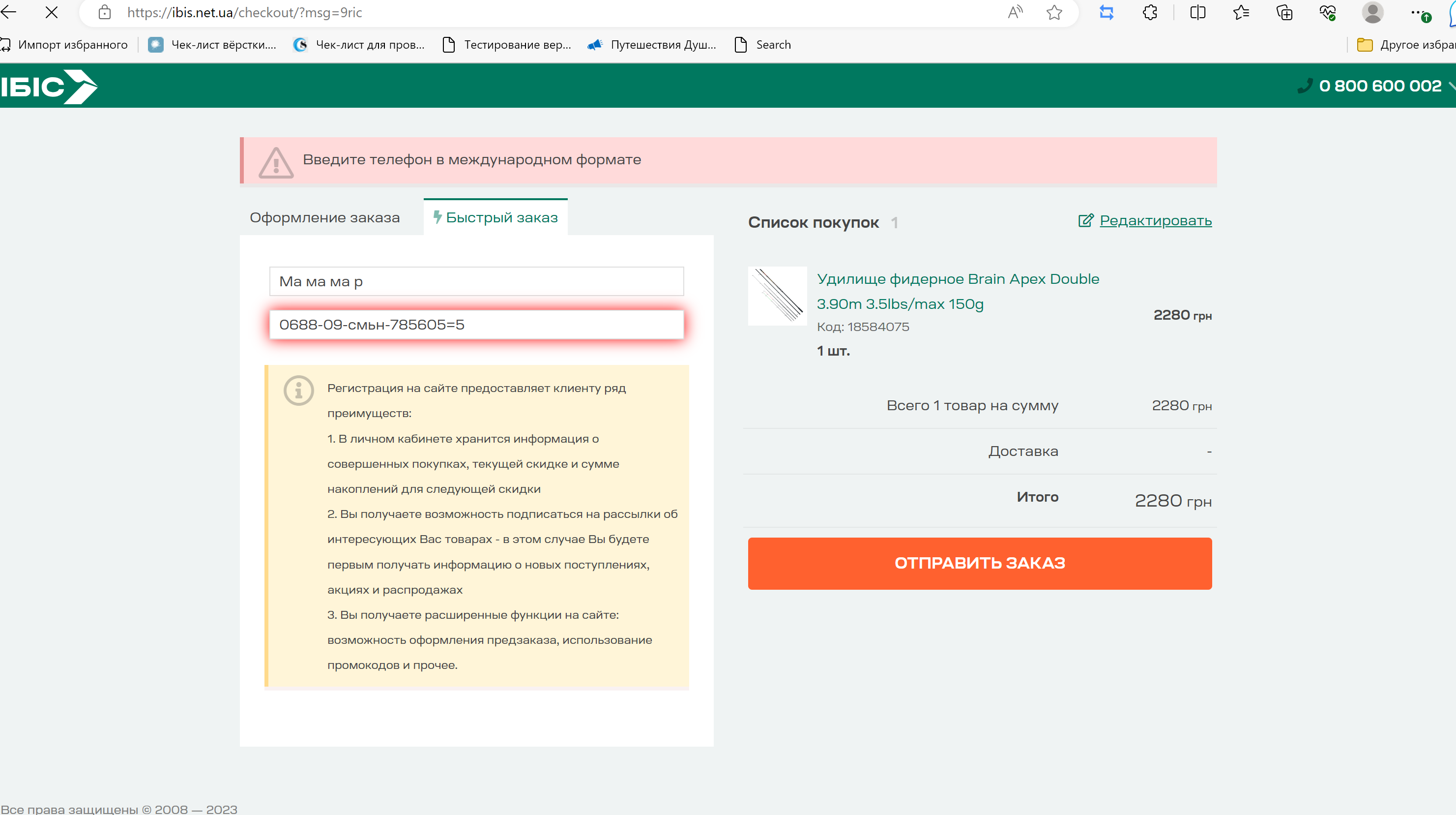
Task: Open the fishing rod product thumbnail
Action: coord(777,296)
